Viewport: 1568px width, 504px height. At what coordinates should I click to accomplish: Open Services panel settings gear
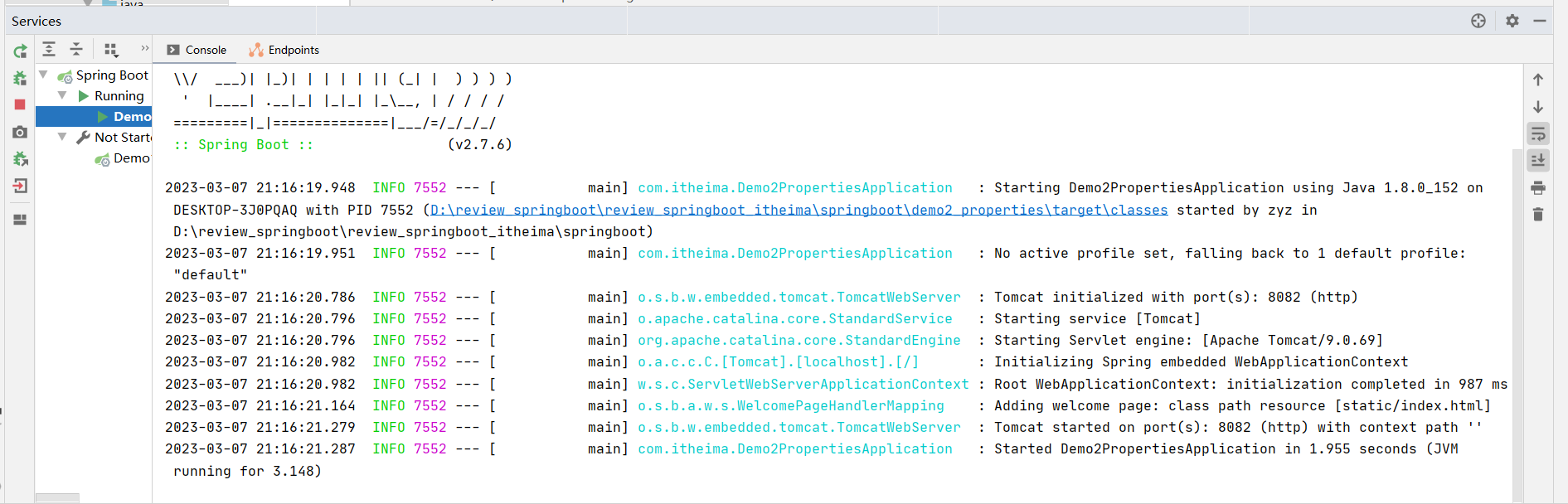(x=1512, y=21)
